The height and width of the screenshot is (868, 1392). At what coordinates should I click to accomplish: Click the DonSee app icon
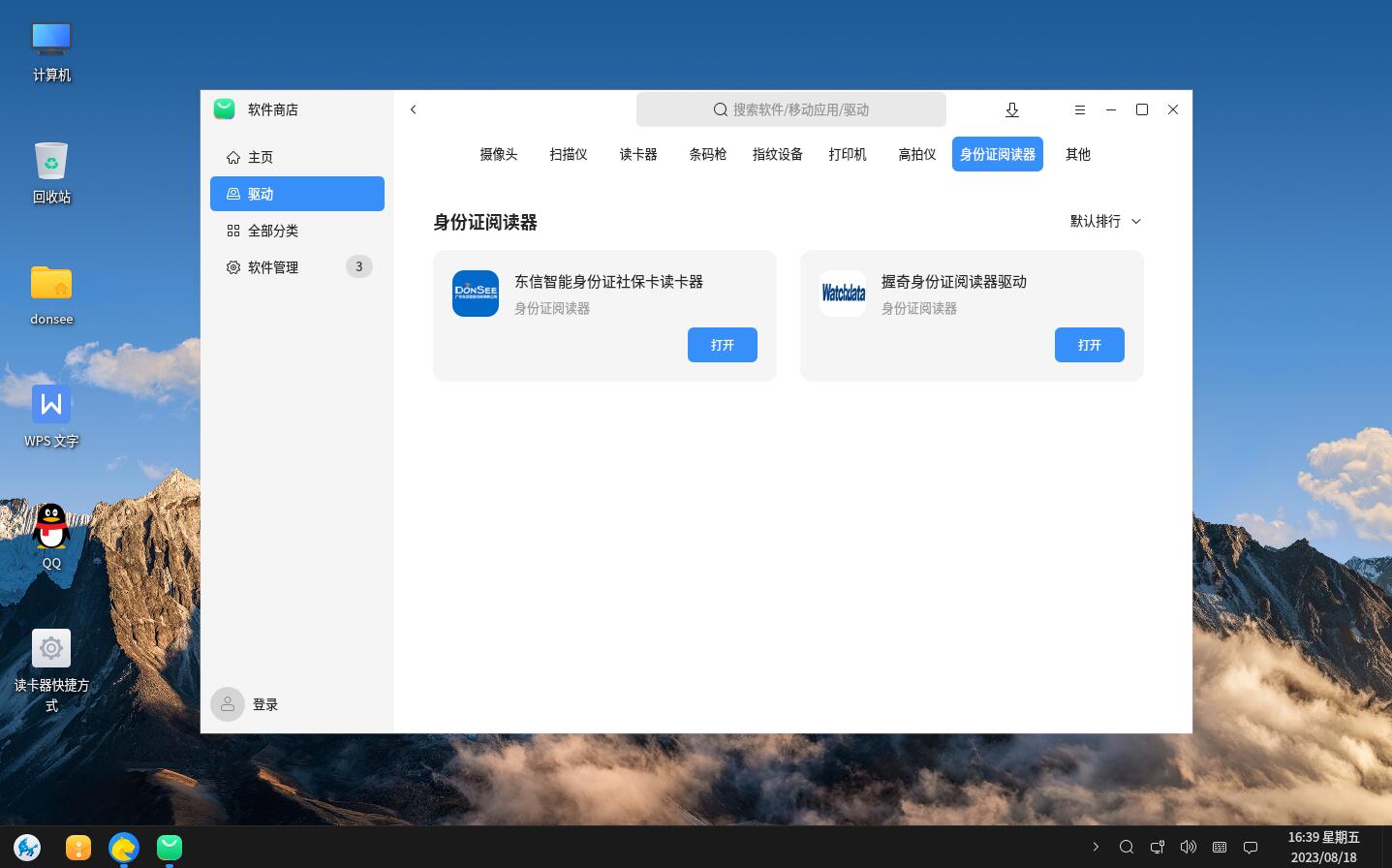[x=476, y=294]
